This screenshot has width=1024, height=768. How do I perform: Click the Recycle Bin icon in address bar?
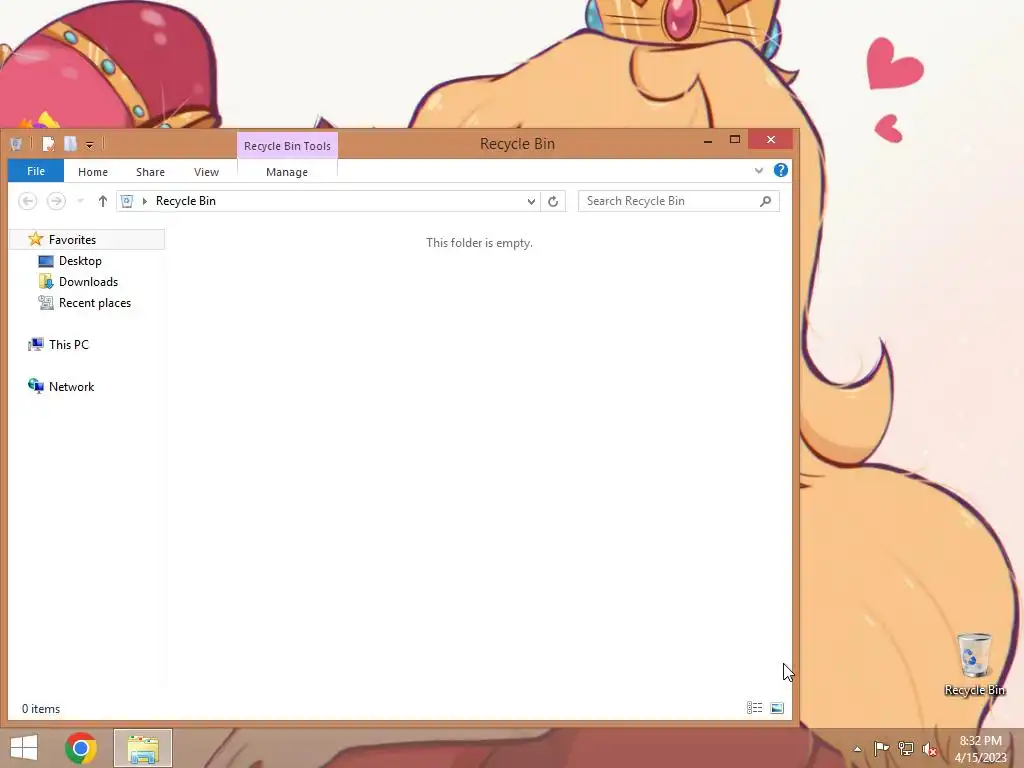coord(127,201)
